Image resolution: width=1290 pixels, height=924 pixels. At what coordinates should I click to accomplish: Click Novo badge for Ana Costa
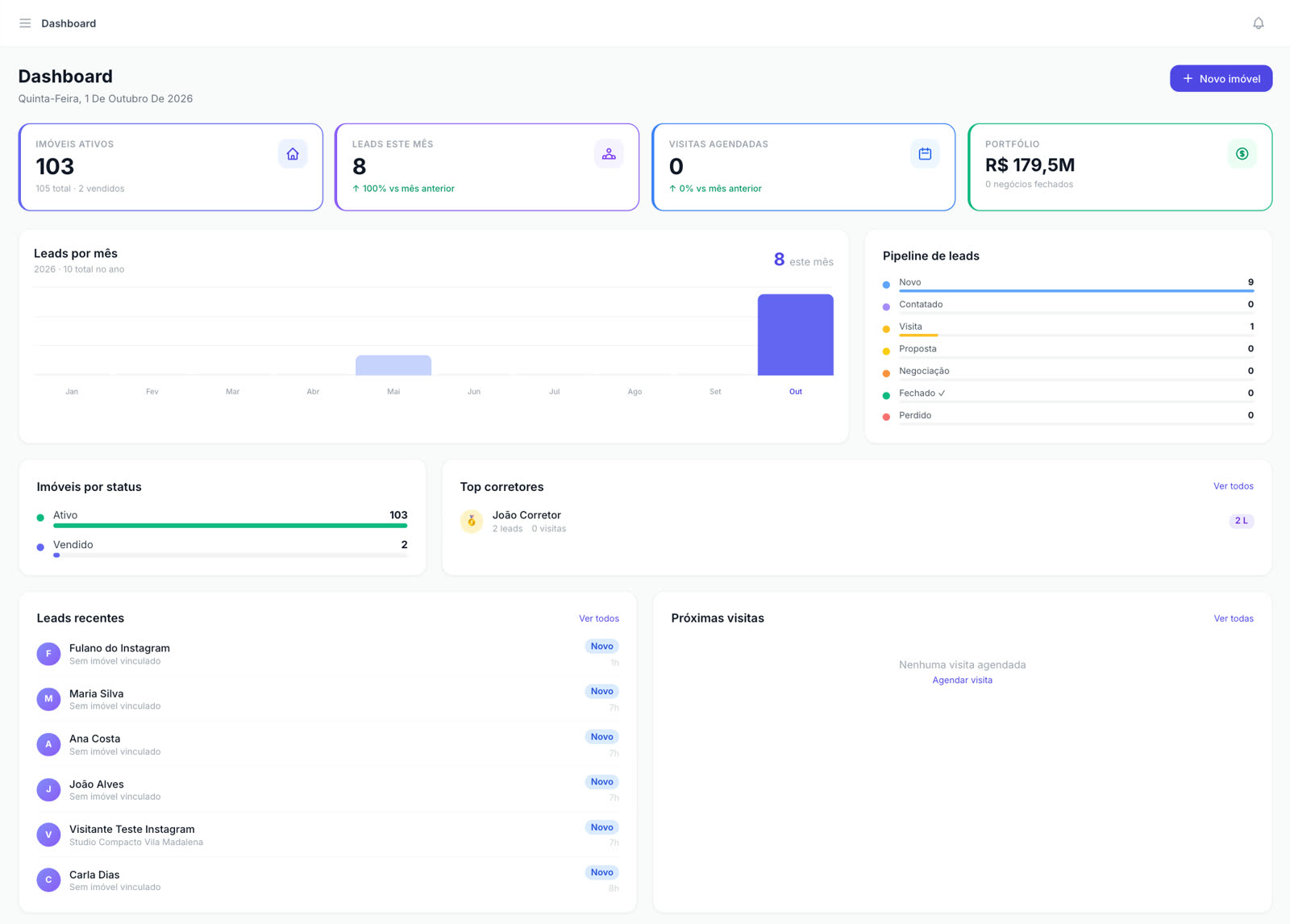[601, 737]
